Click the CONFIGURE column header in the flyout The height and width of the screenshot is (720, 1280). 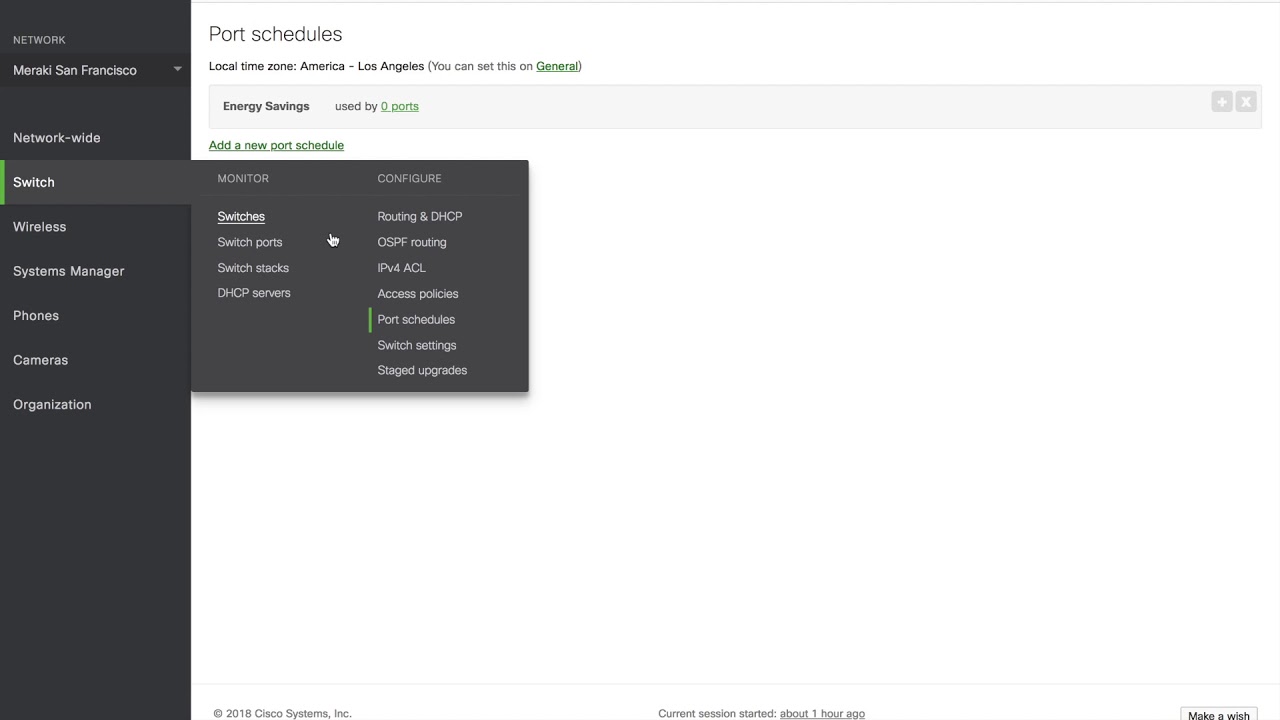409,178
